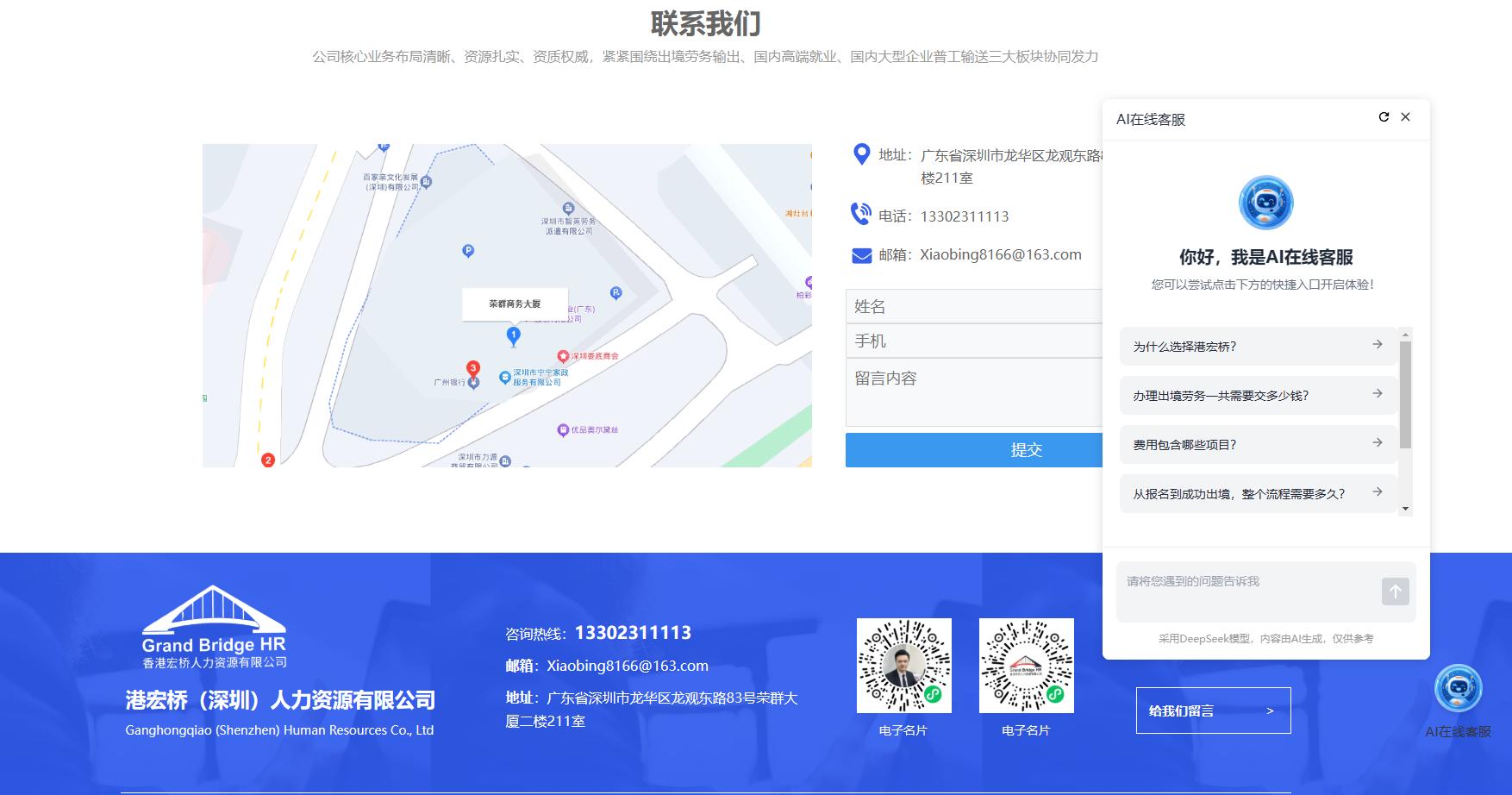Click the footer address 广东省深圳市龙华区龙观东路83号
This screenshot has width=1512, height=795.
(x=652, y=709)
